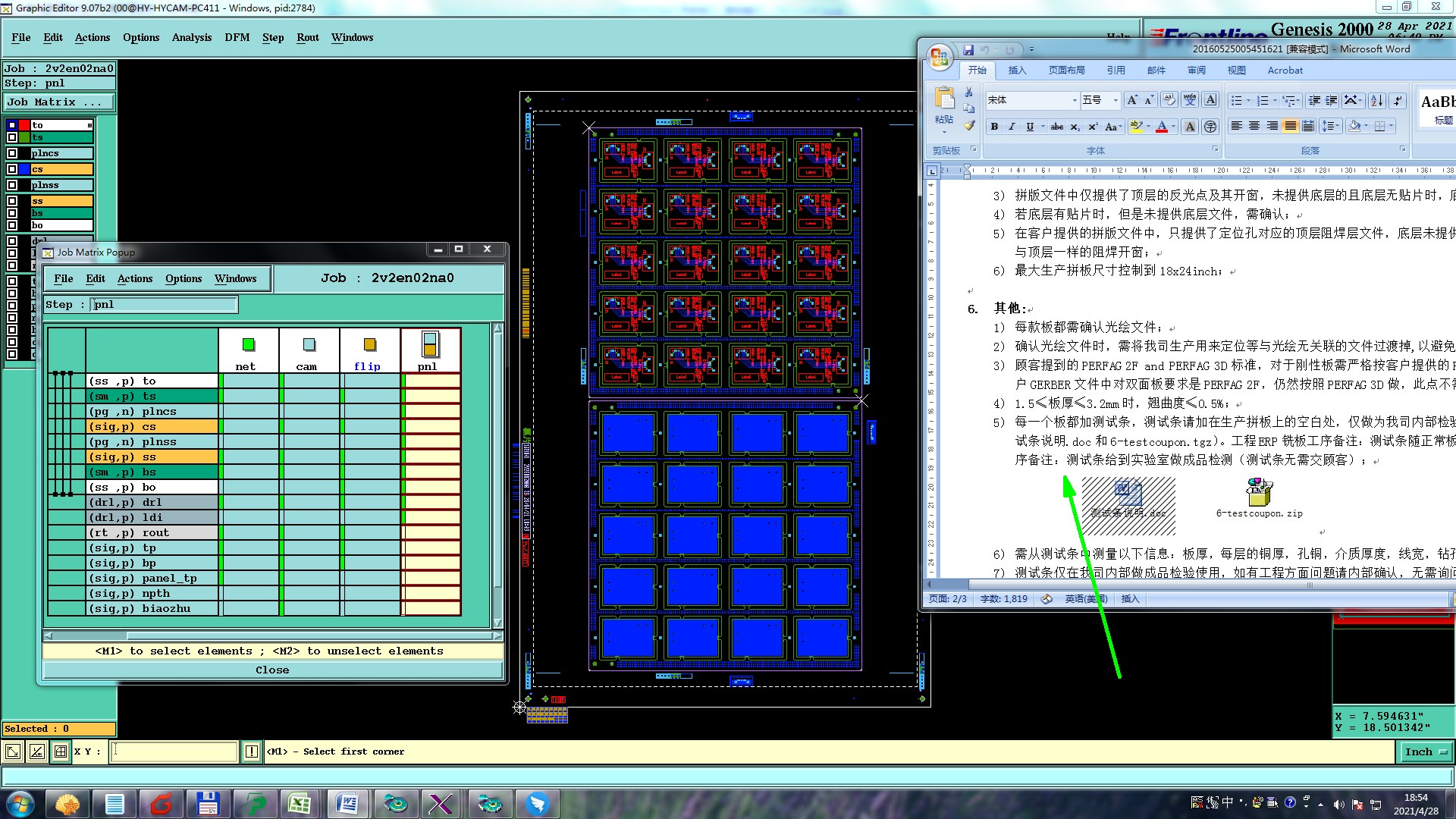The image size is (1456, 819).
Task: Switch to the 页面布局 ribbon tab
Action: pos(1066,70)
